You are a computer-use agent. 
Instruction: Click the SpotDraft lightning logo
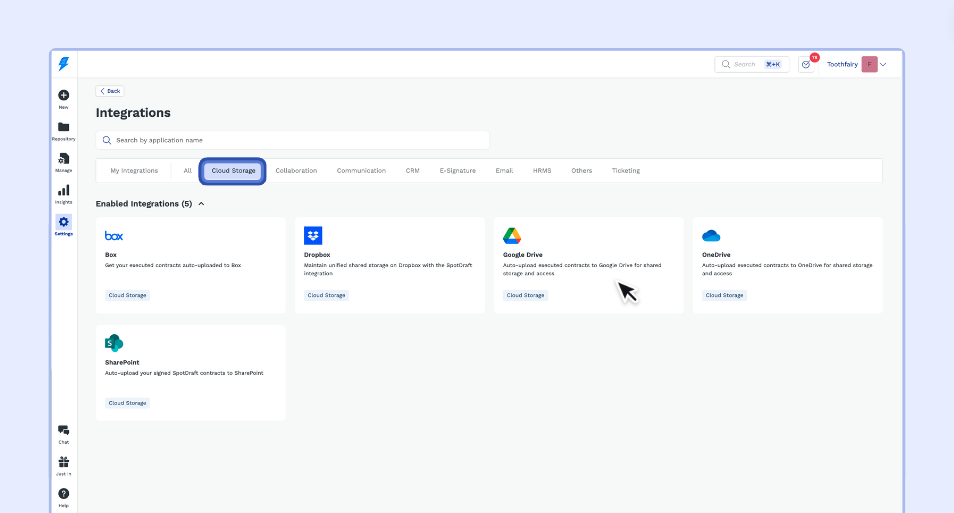(x=64, y=64)
